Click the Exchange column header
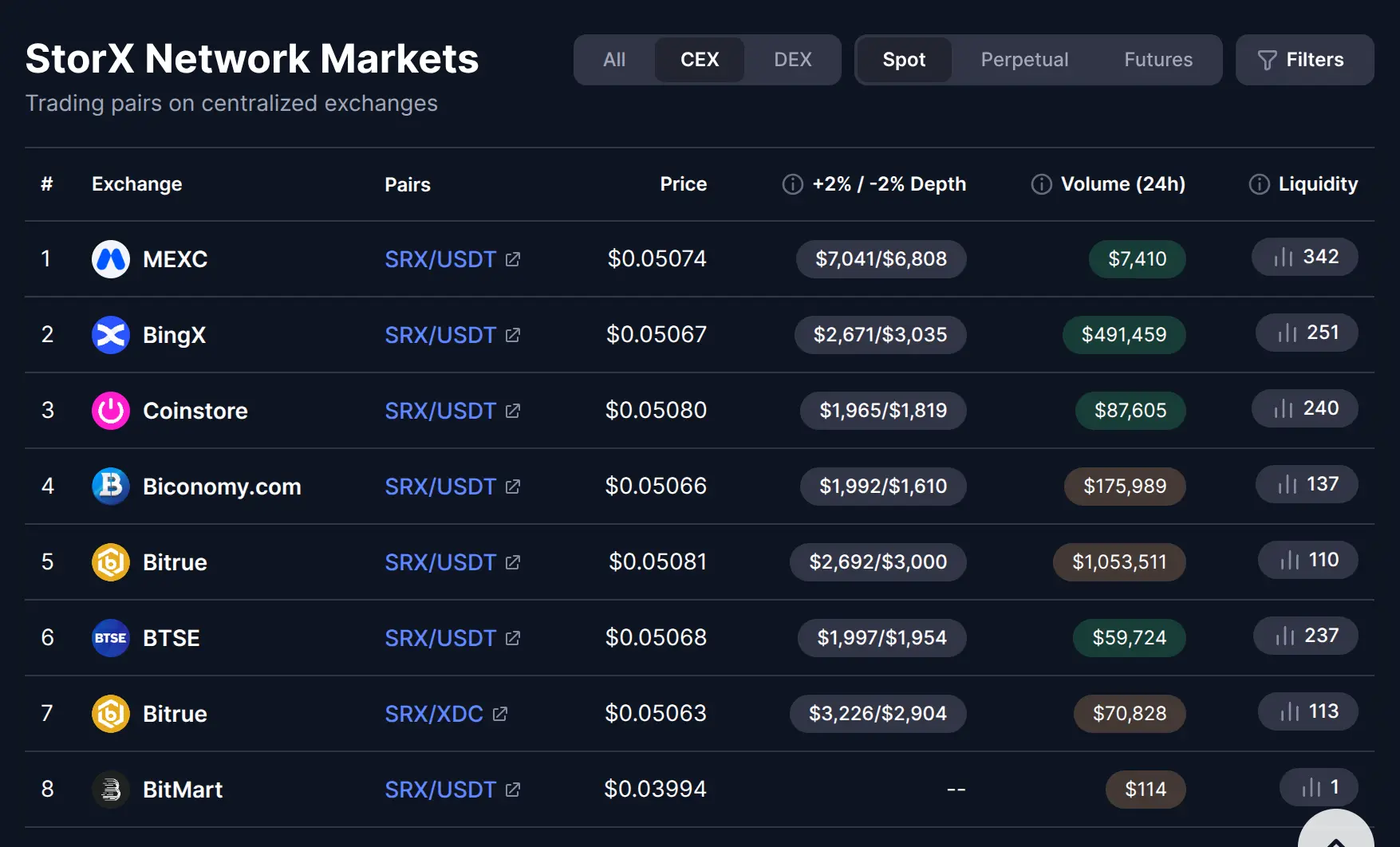Image resolution: width=1400 pixels, height=847 pixels. click(137, 184)
